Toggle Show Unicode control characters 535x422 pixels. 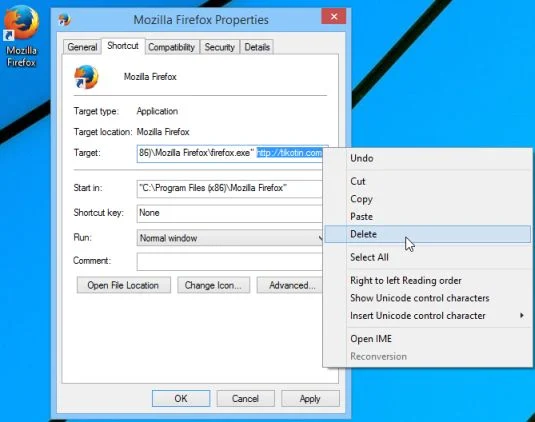pos(428,298)
